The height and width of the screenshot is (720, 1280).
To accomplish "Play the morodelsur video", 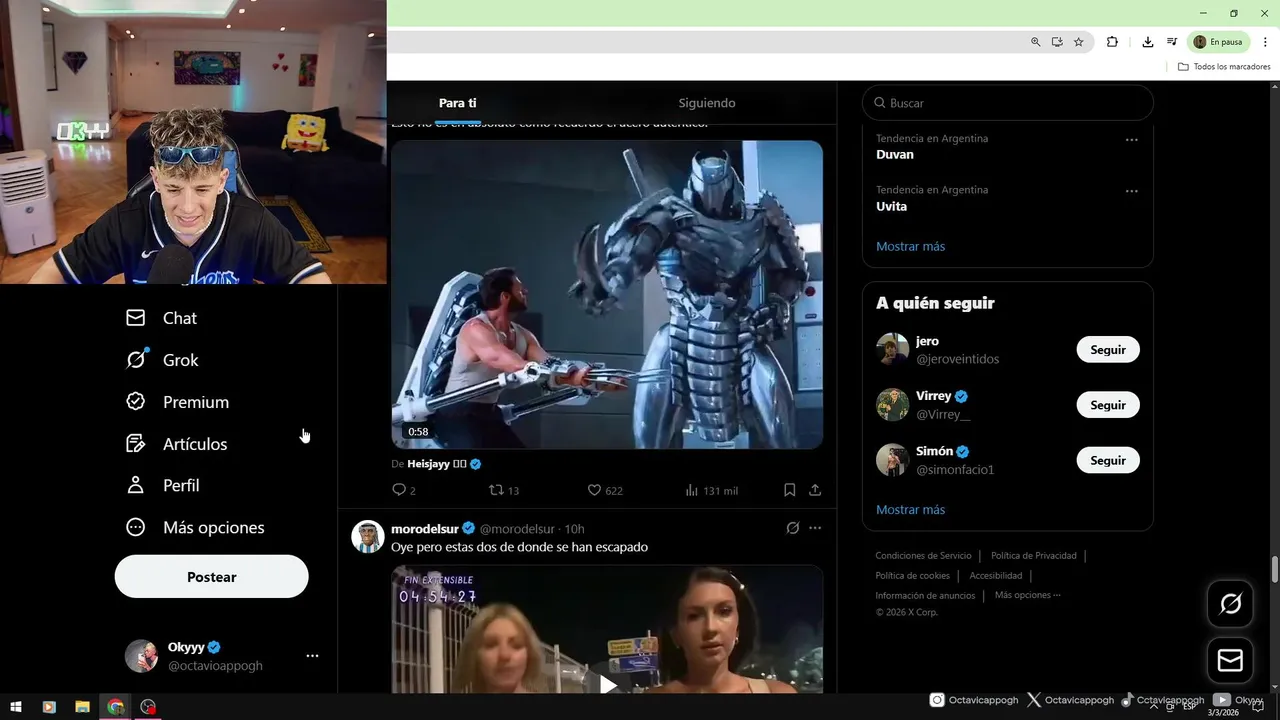I will click(x=607, y=684).
